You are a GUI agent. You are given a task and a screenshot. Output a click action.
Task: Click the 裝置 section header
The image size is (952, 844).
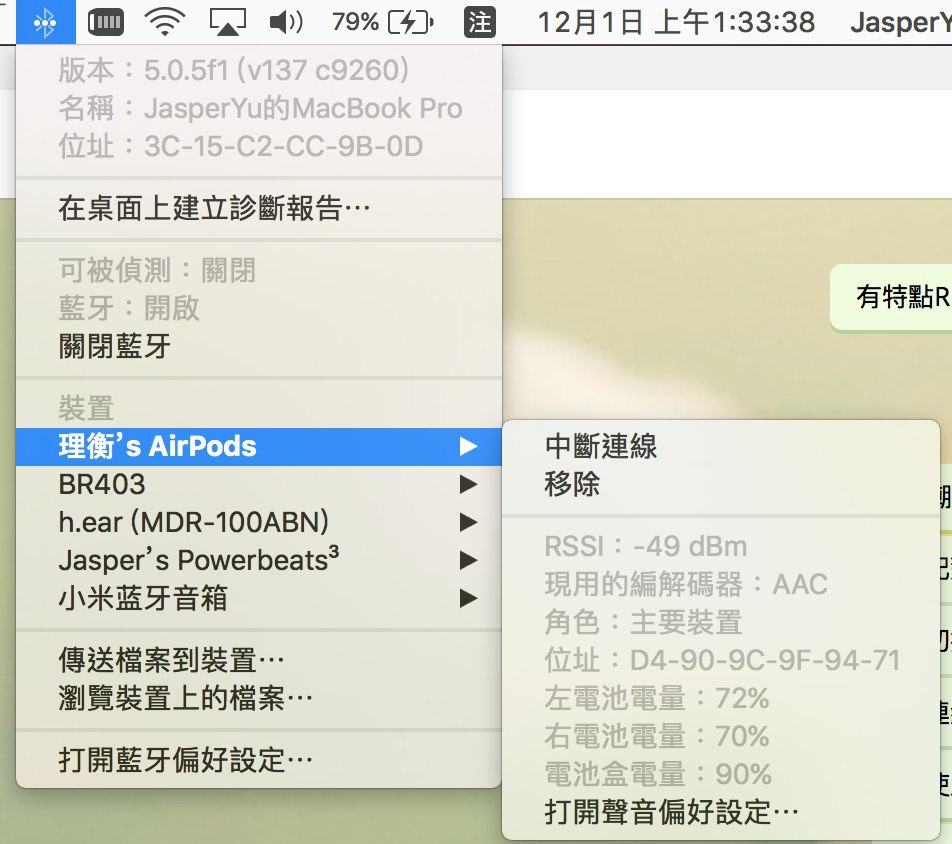coord(86,408)
